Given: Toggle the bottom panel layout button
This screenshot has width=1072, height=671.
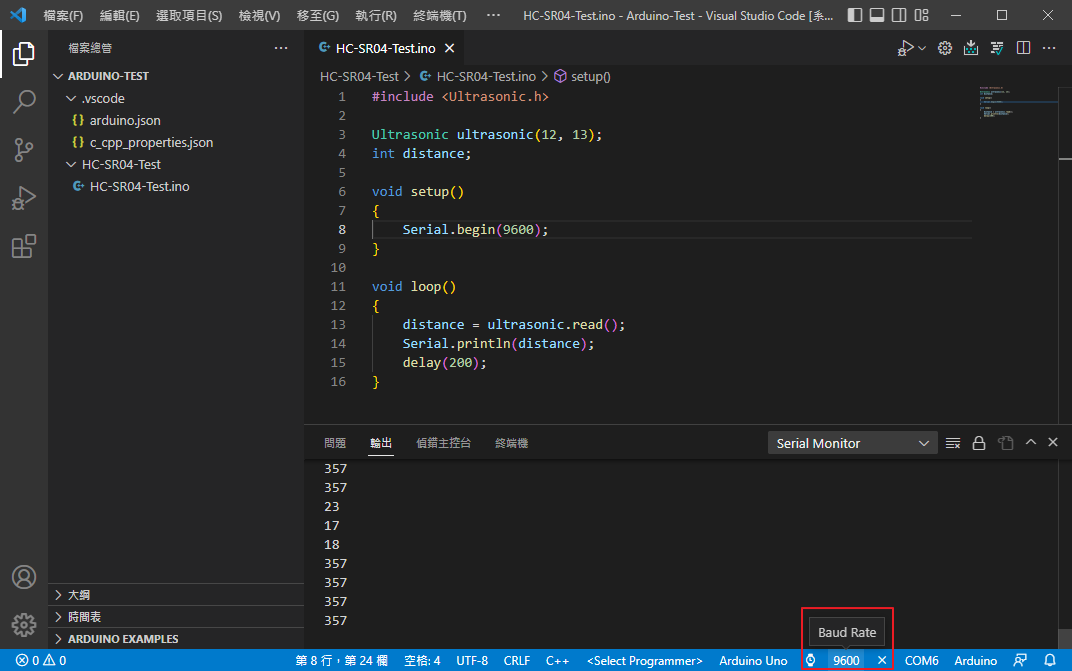Looking at the screenshot, I should click(876, 16).
